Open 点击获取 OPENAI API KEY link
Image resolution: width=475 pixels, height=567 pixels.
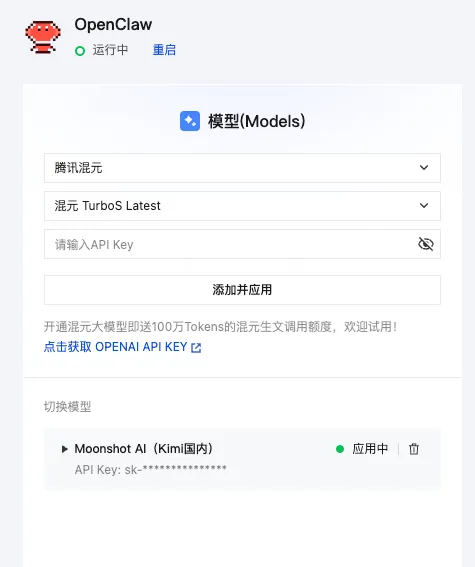123,347
